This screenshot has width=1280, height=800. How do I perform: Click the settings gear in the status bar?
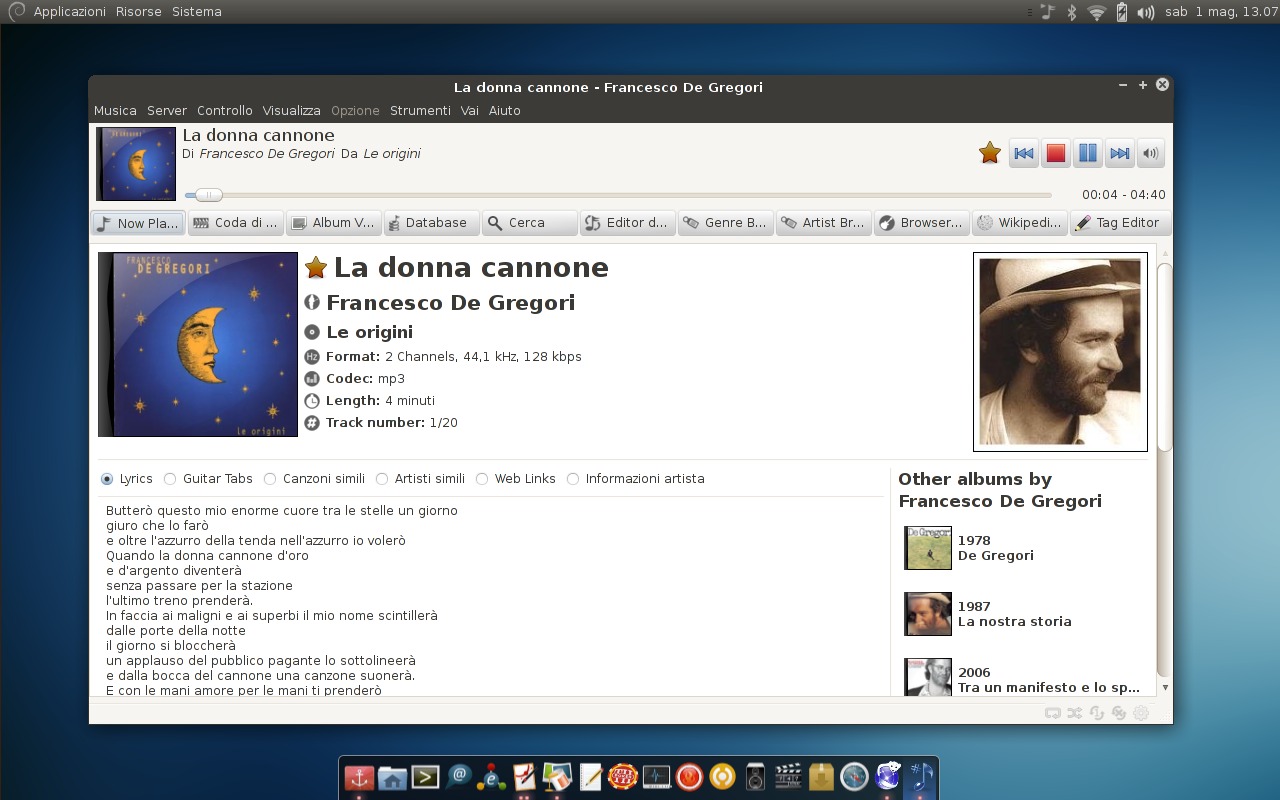(1141, 713)
